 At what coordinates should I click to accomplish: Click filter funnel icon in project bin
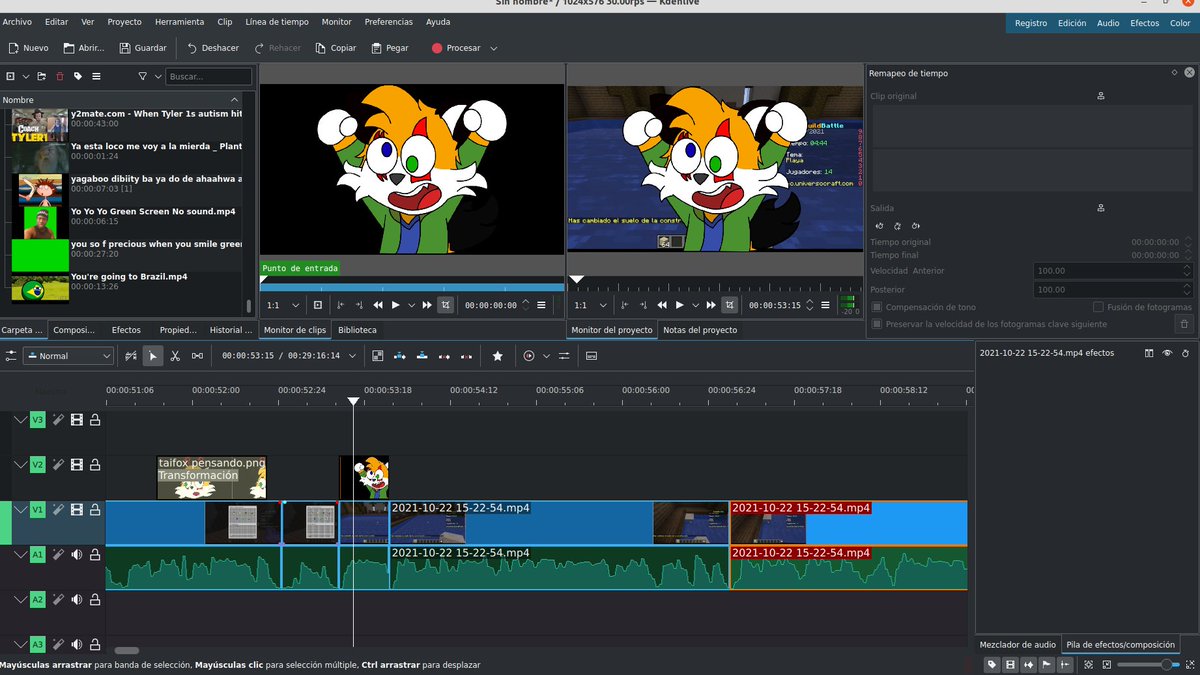coord(143,76)
